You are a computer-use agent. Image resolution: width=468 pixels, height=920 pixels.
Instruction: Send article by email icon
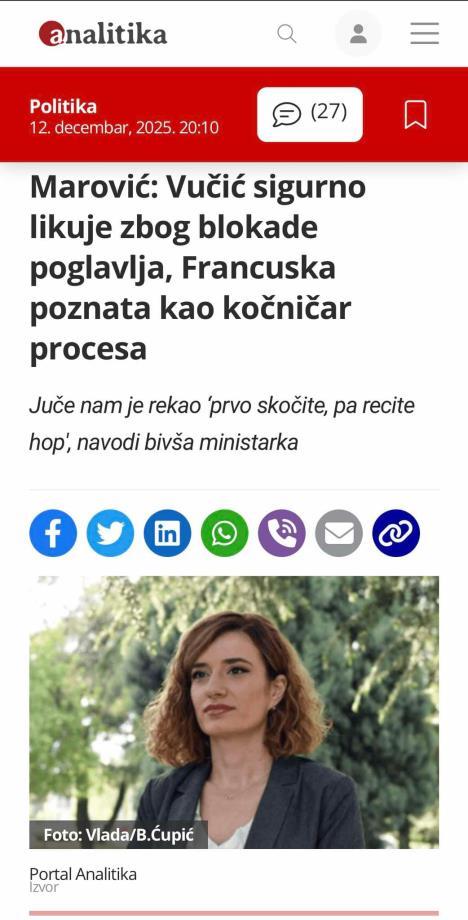point(339,533)
